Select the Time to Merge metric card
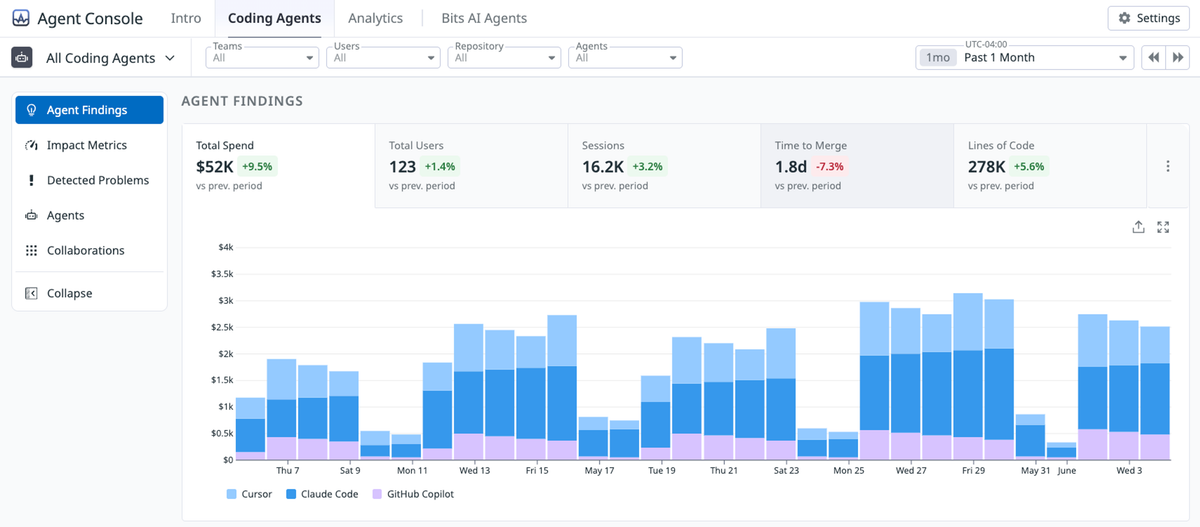Viewport: 1200px width, 527px height. (857, 166)
